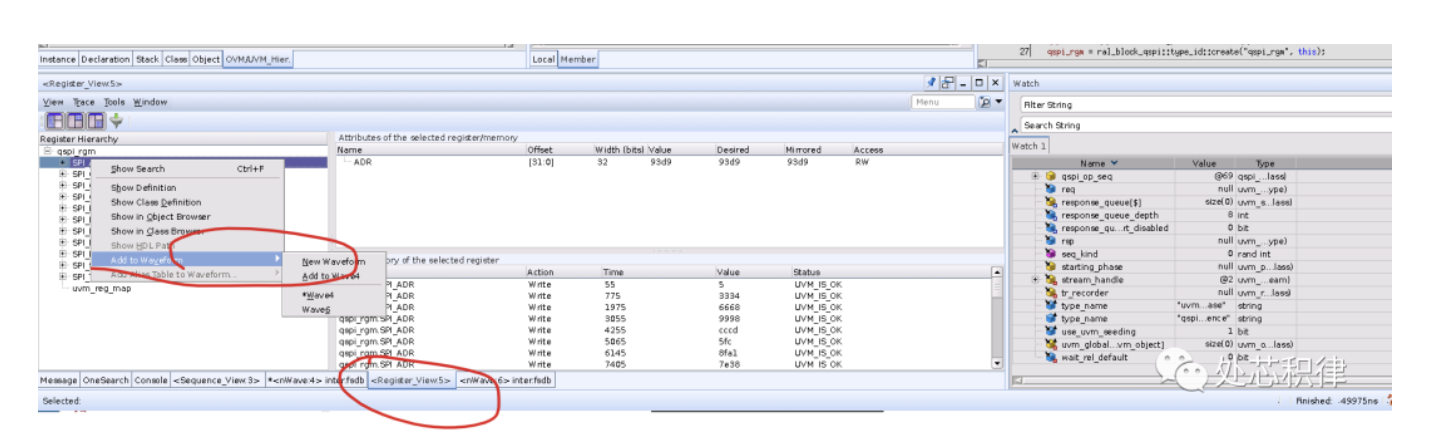The image size is (1434, 446).
Task: Select the uvm_reg_map tree item
Action: coord(102,288)
